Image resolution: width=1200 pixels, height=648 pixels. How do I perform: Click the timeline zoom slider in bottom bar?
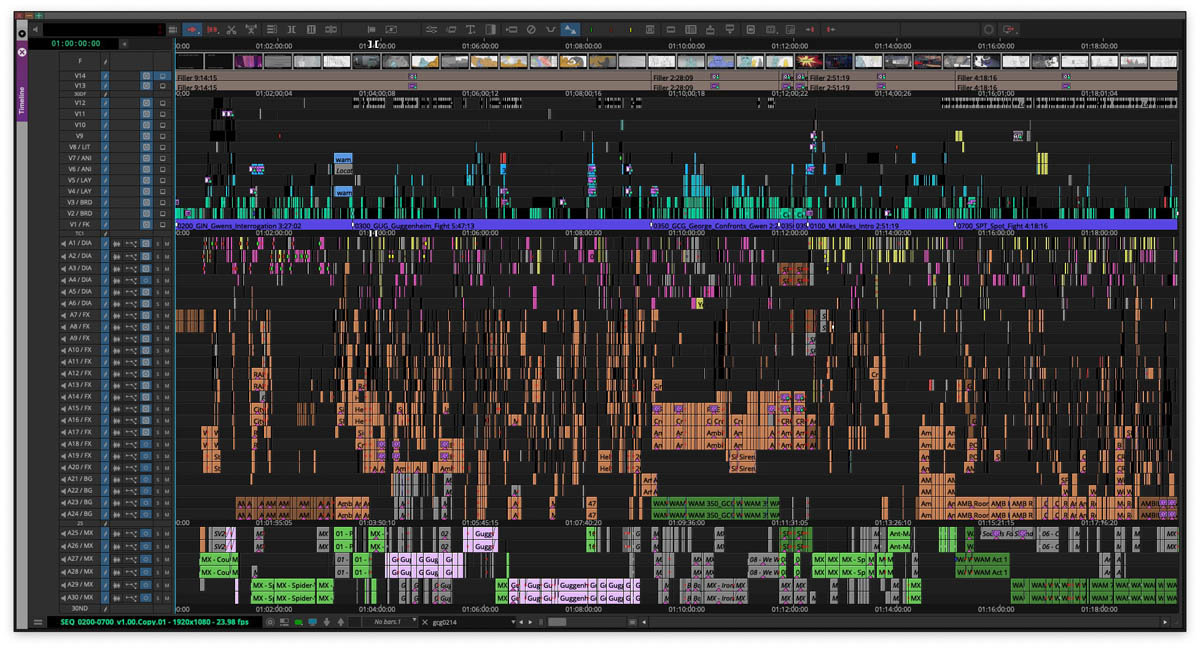557,622
